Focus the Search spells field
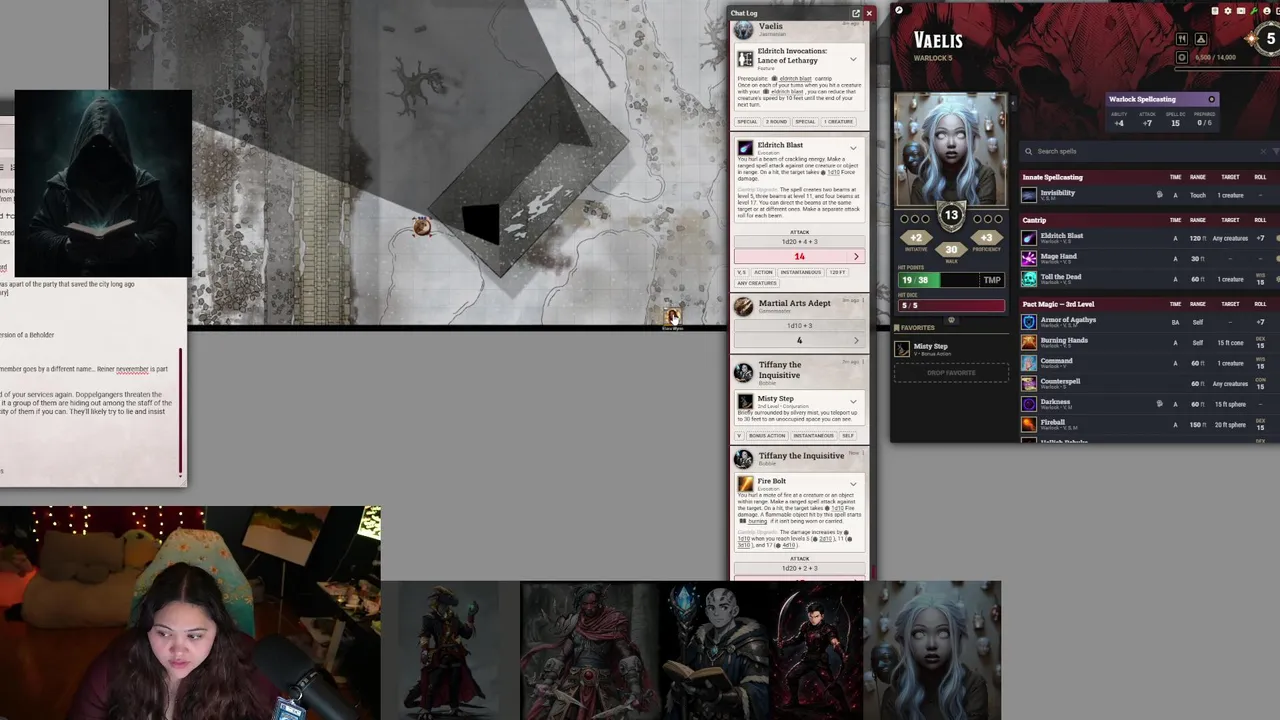This screenshot has height=720, width=1280. (1145, 151)
